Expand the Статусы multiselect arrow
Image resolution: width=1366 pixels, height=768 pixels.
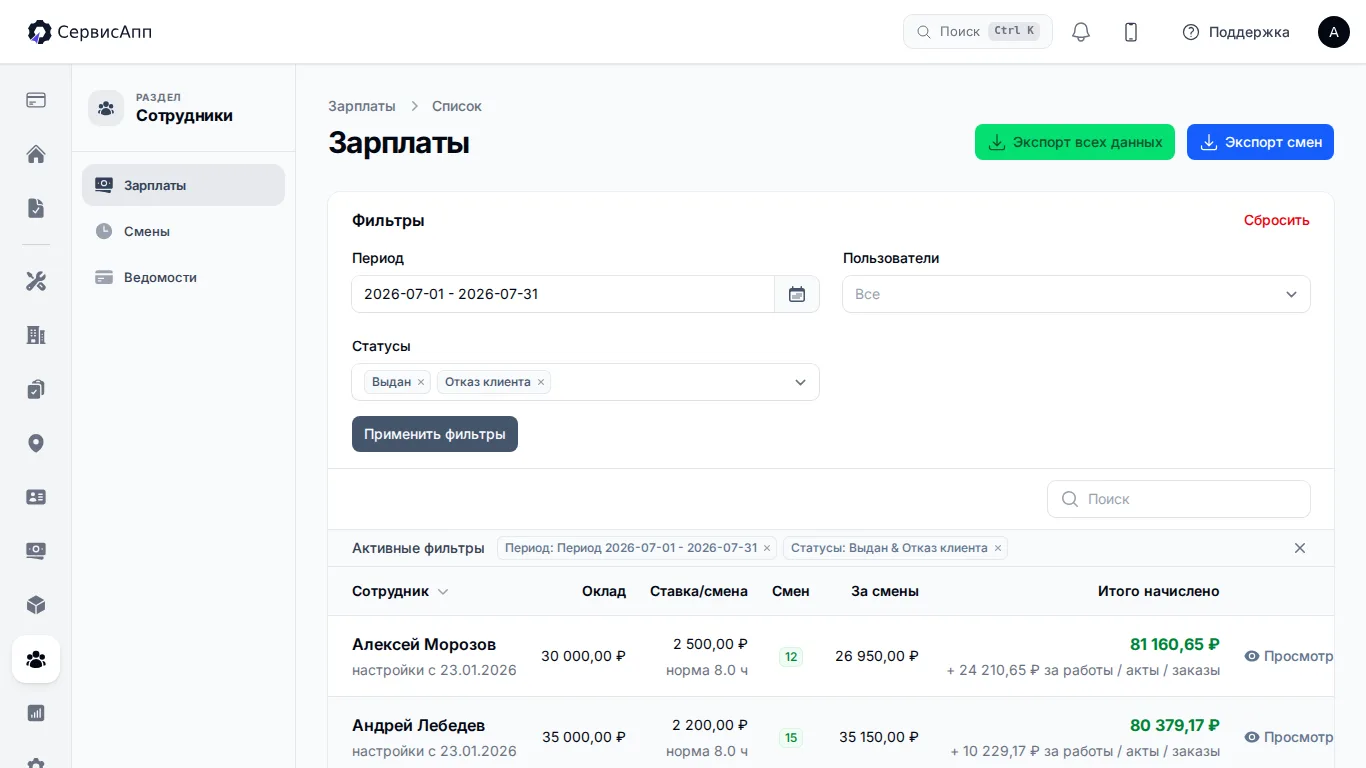(800, 382)
